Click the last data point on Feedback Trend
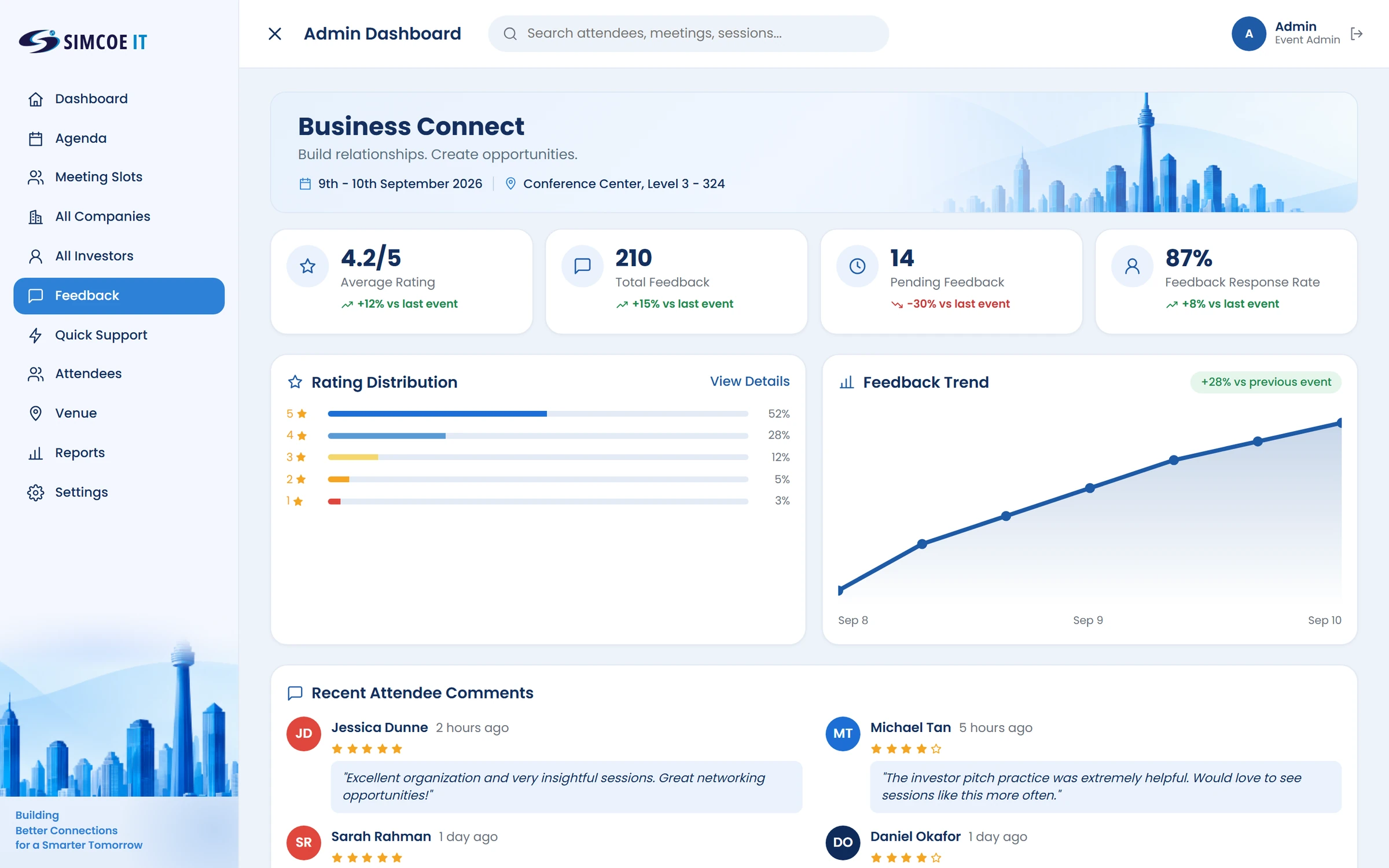 pos(1339,423)
